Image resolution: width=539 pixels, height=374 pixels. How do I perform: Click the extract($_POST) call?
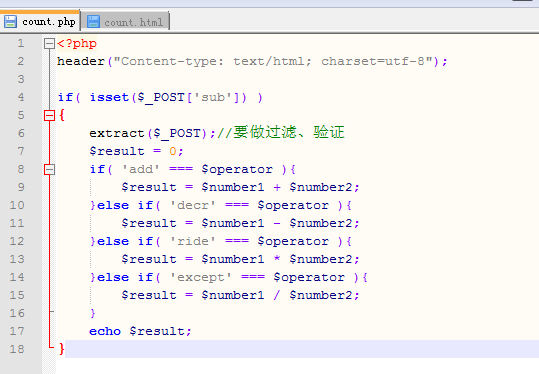(x=148, y=133)
